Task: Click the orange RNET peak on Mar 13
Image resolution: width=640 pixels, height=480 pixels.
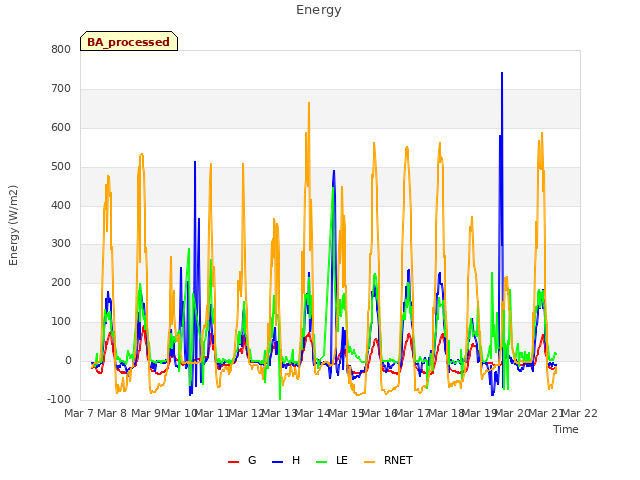Action: pyautogui.click(x=309, y=103)
